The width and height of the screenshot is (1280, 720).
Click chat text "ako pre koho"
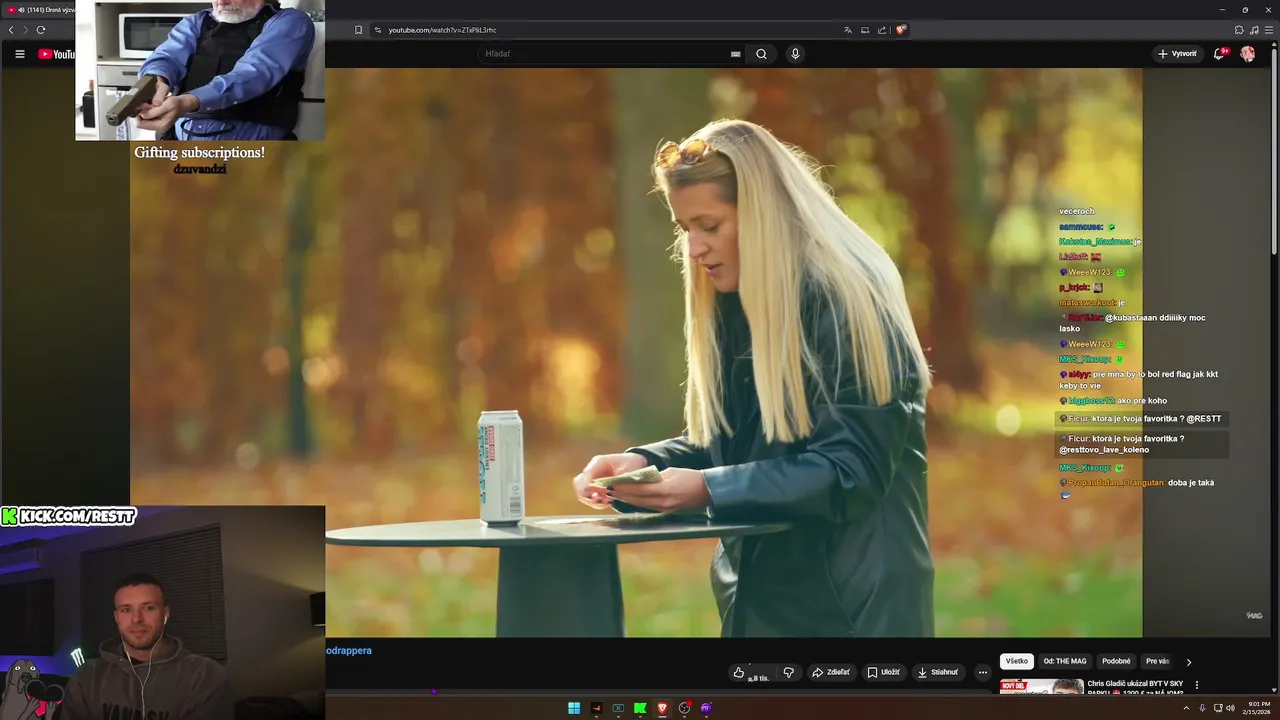point(1142,401)
